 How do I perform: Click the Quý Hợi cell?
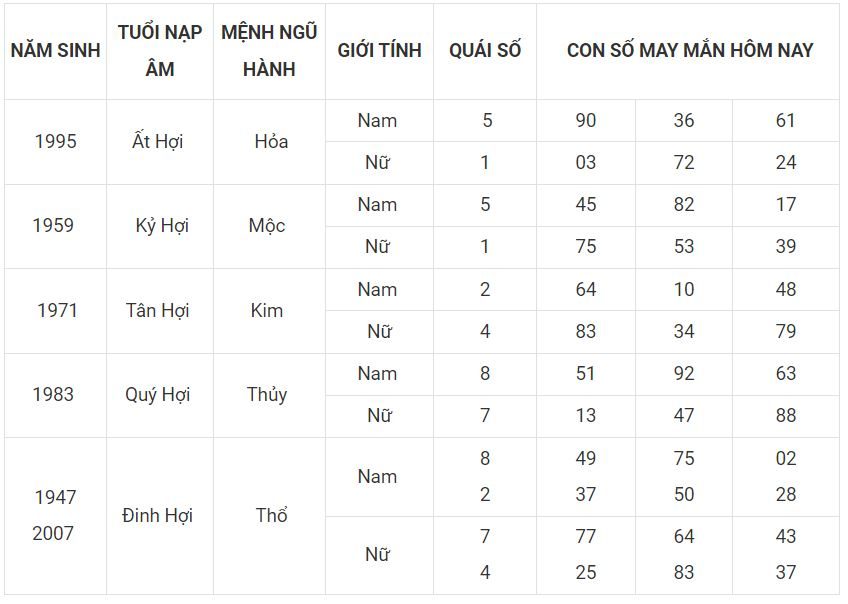(157, 395)
